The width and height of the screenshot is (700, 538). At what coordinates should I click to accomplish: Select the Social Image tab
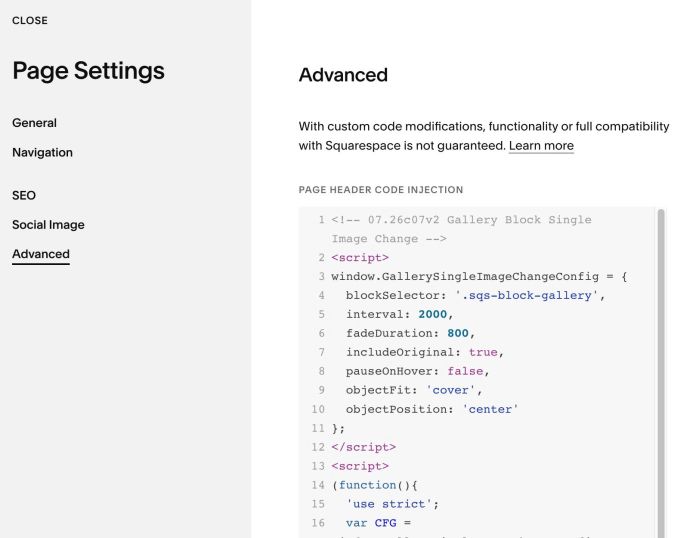coord(48,225)
